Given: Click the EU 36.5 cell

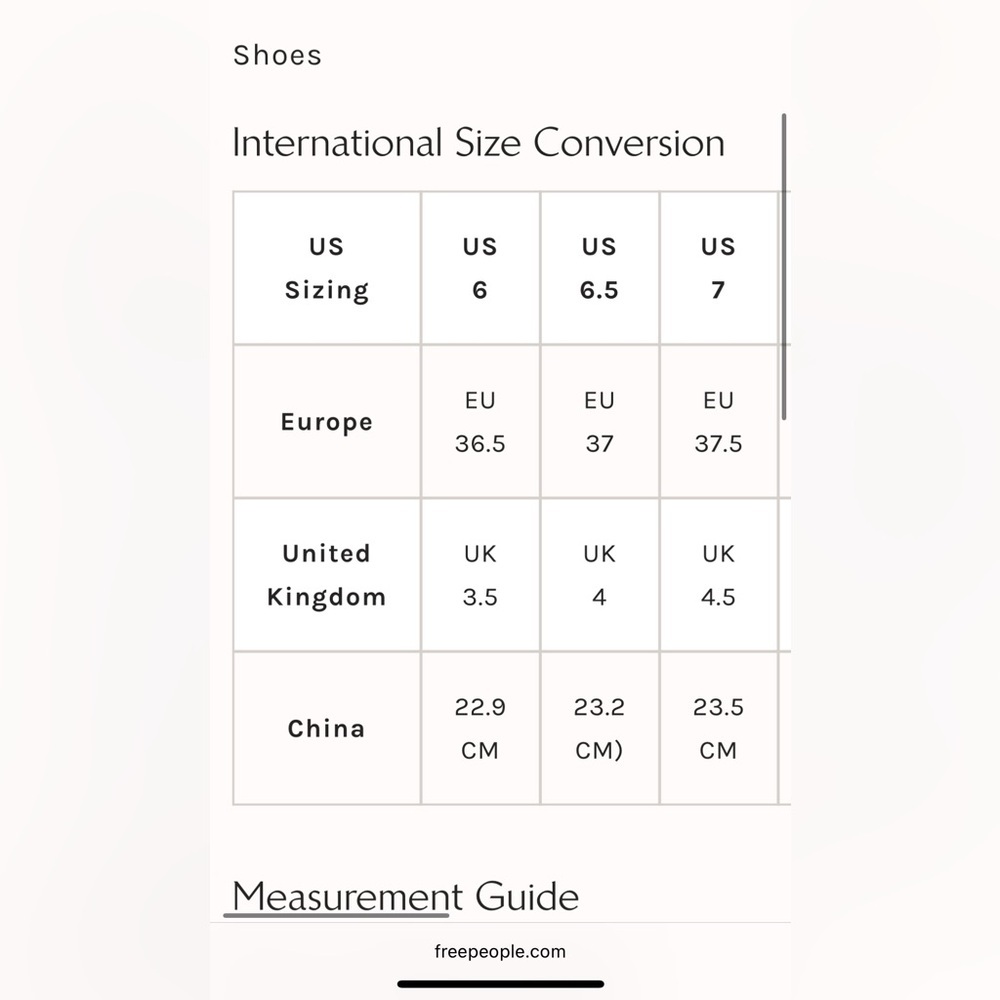Looking at the screenshot, I should 480,422.
